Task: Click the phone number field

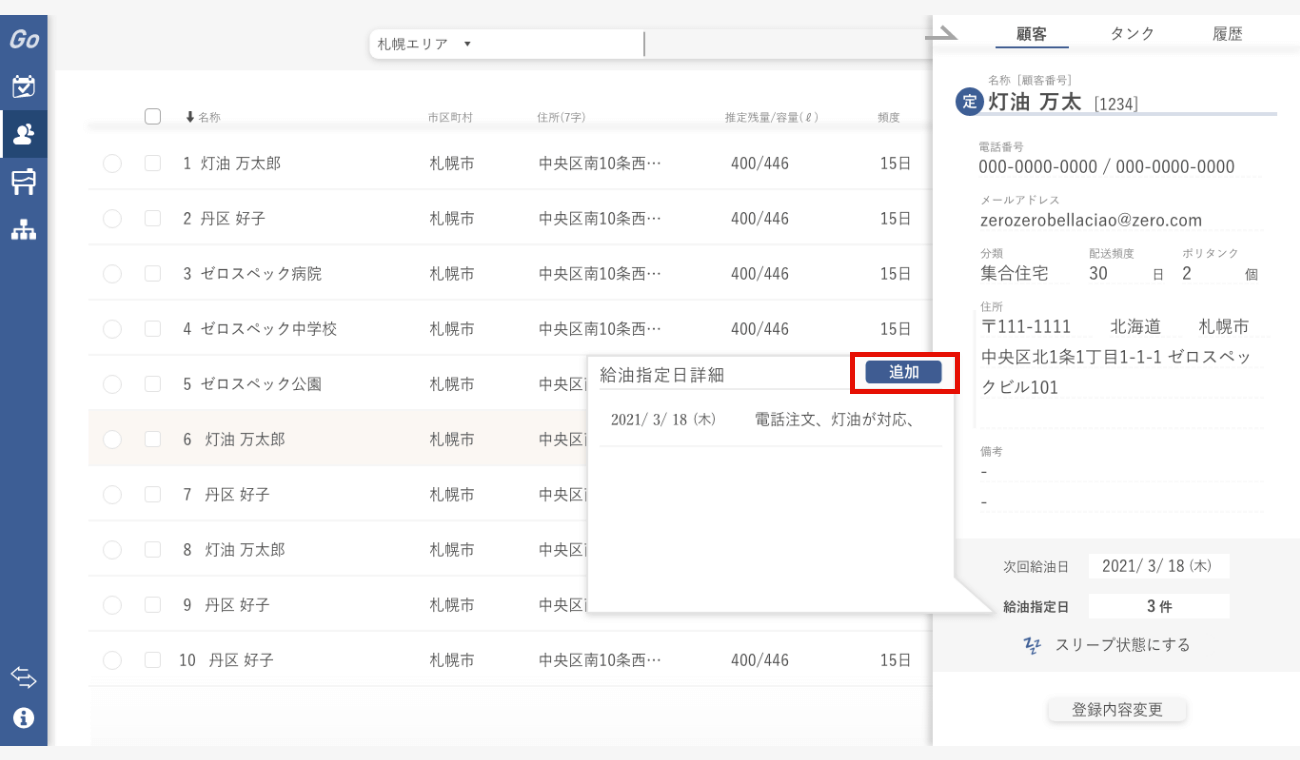Action: 1106,167
